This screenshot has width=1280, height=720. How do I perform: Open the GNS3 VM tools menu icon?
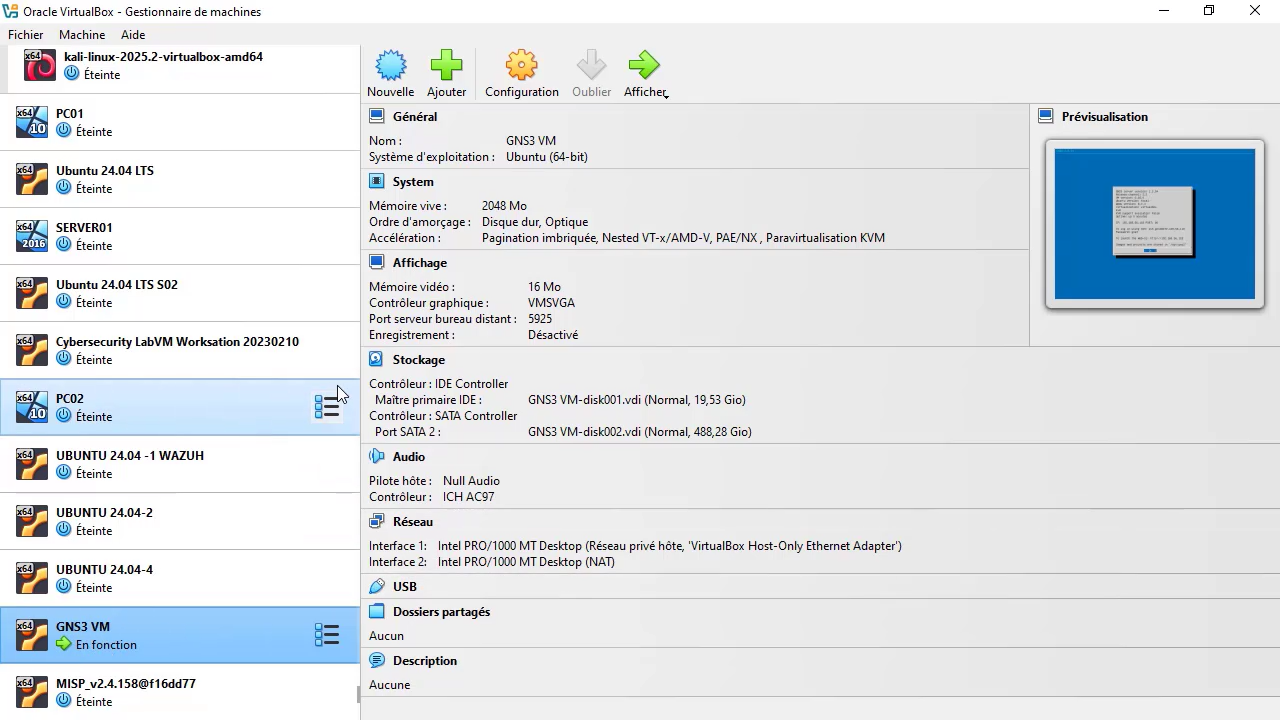[327, 635]
